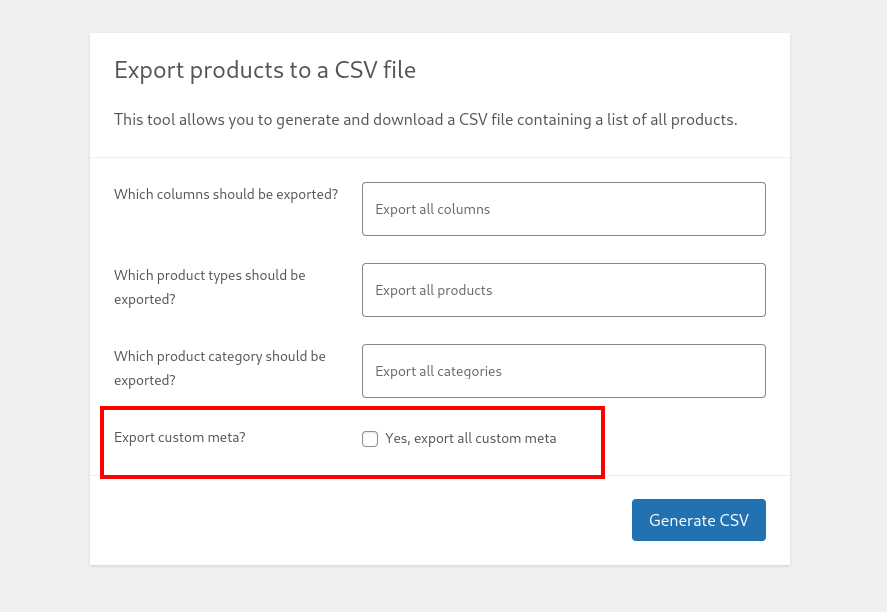The width and height of the screenshot is (887, 612).
Task: Open the 'Export all products' type selector
Action: 563,290
